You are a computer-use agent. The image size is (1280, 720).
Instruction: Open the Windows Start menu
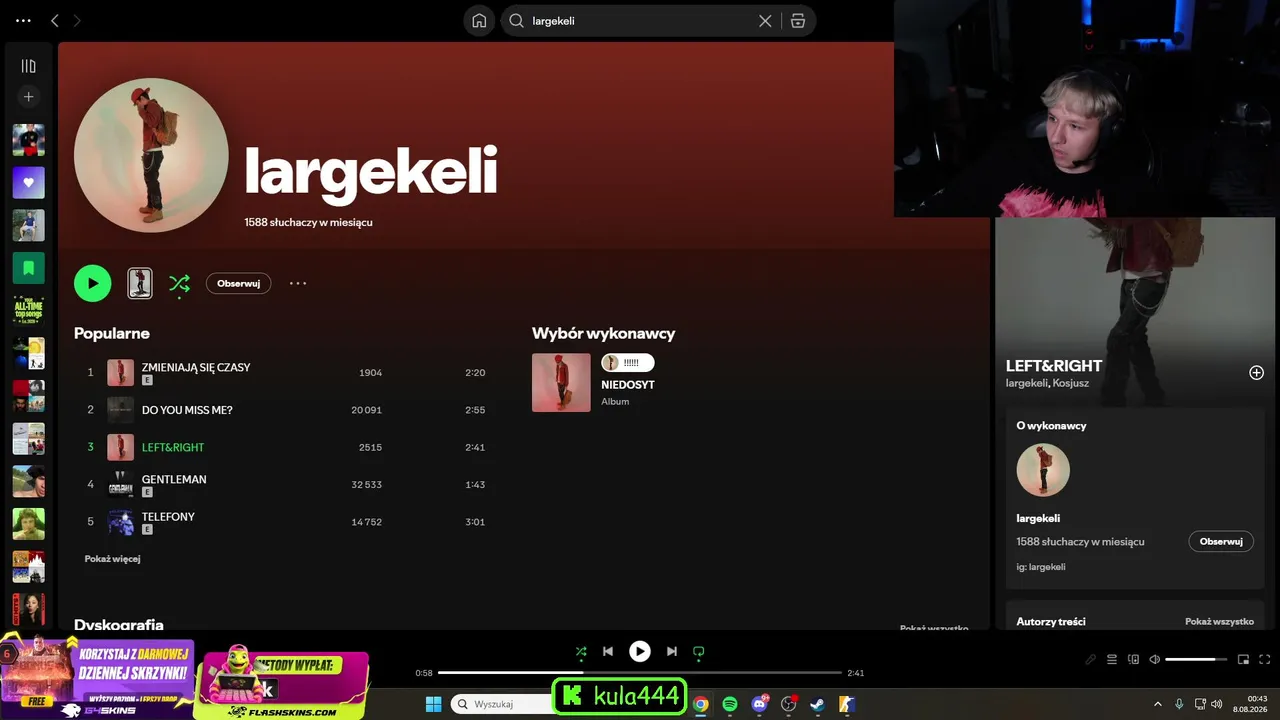tap(434, 704)
